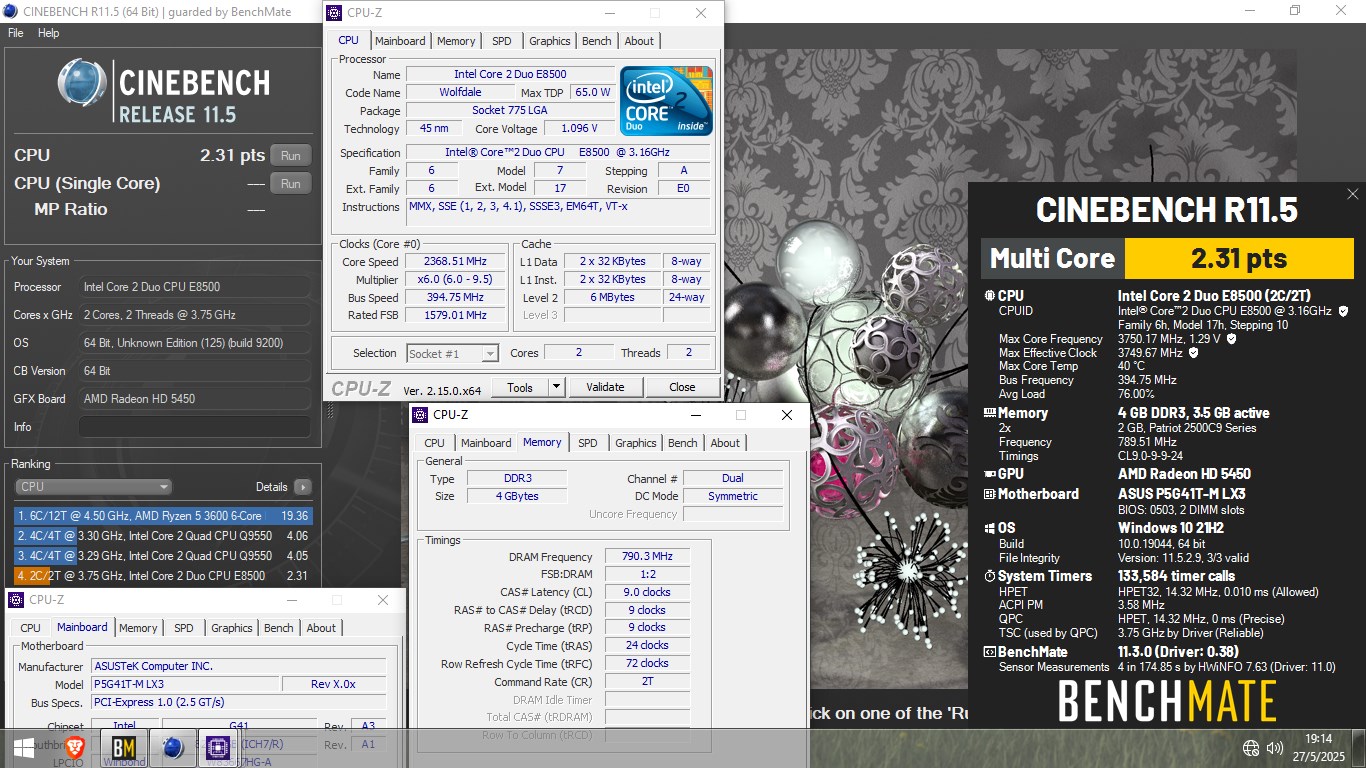Screen dimensions: 1366x768
Task: Click the Windows logo icon beside OS in BenchMate
Action: [x=990, y=528]
